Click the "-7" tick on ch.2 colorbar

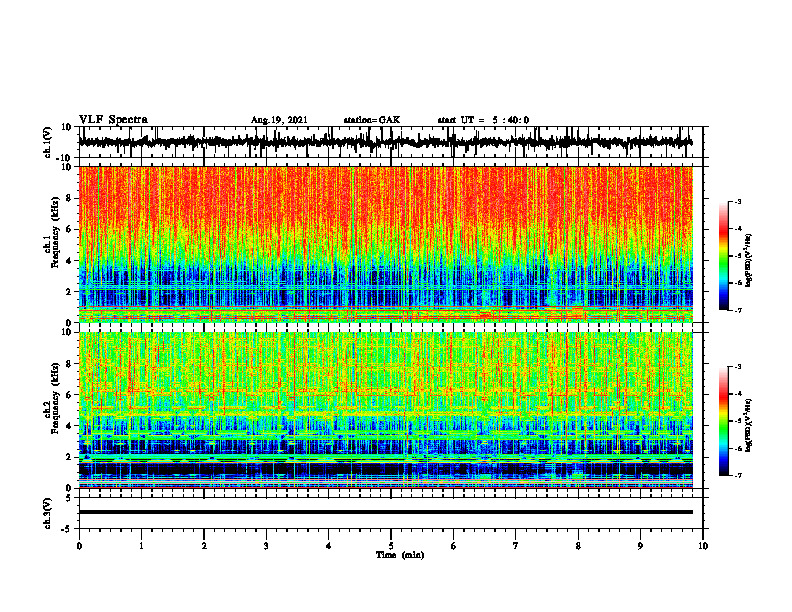pyautogui.click(x=737, y=475)
